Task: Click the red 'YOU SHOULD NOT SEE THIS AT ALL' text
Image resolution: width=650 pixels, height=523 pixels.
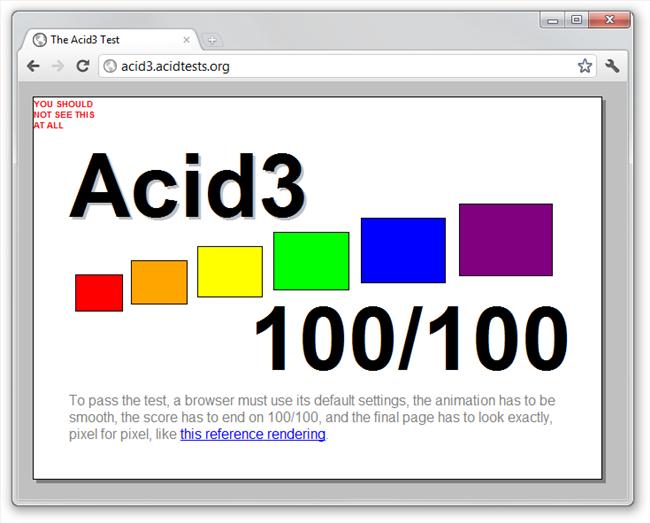Action: point(64,115)
